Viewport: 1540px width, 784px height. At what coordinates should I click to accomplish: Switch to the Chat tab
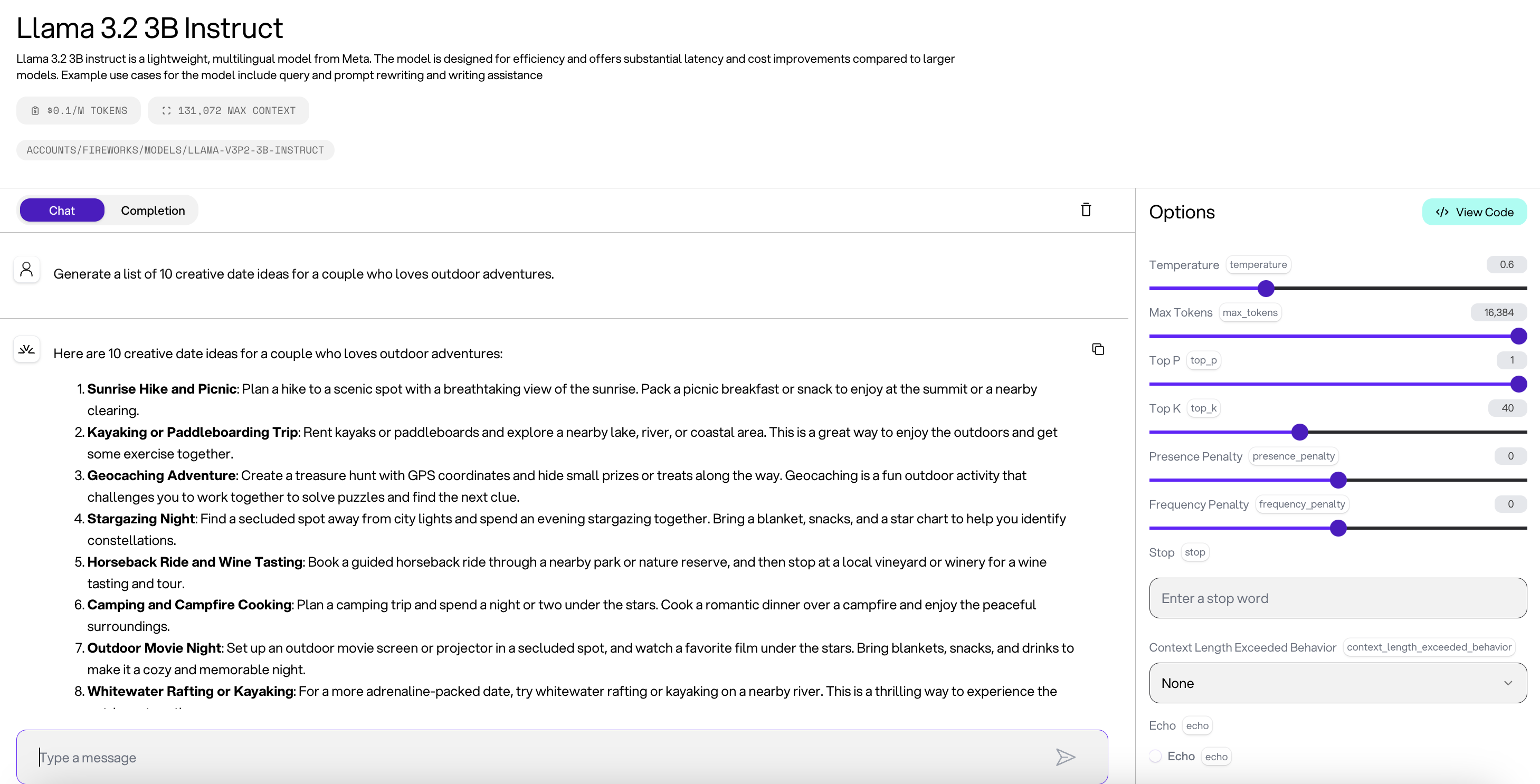click(x=62, y=211)
